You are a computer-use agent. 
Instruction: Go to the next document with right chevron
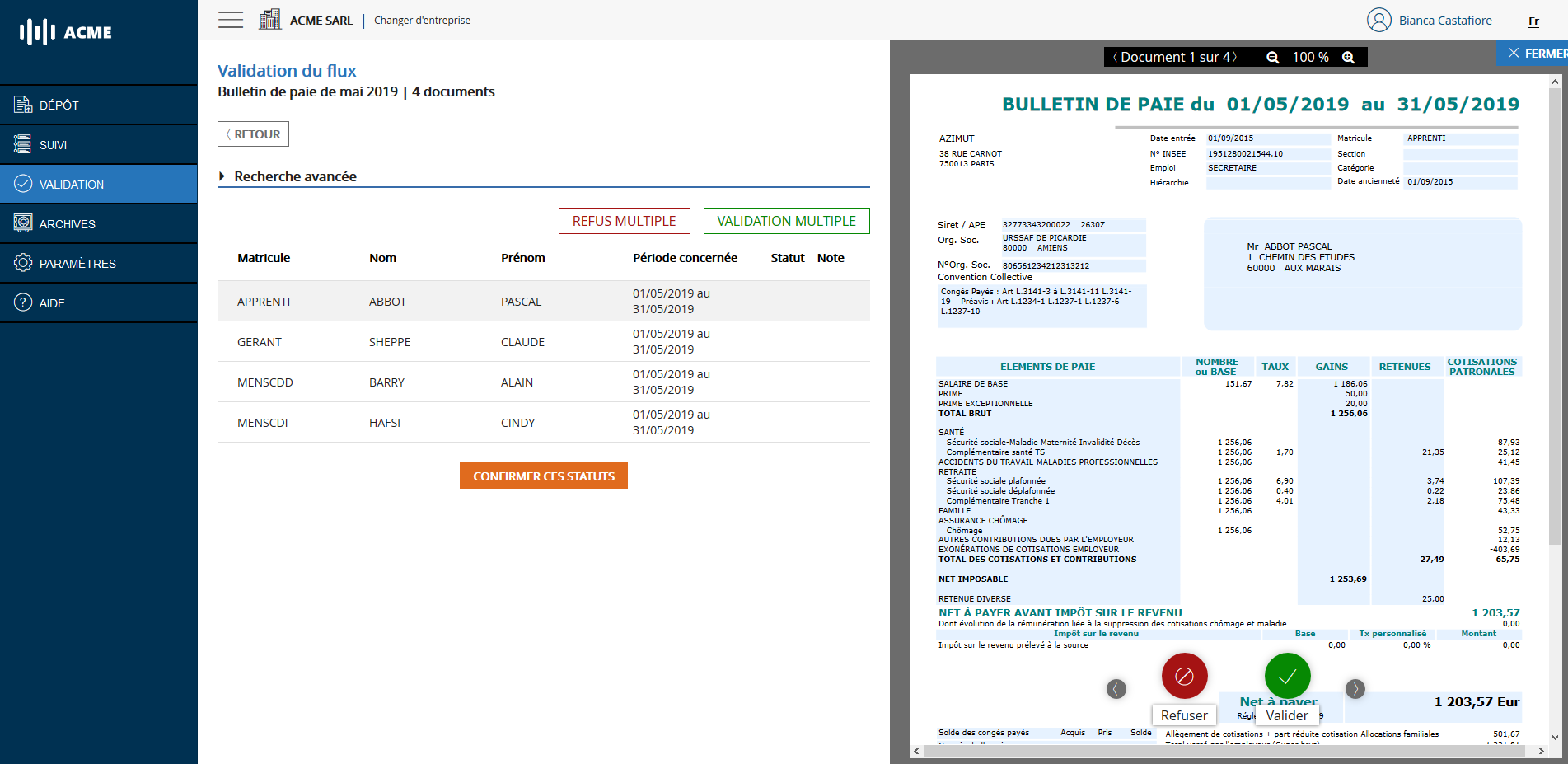[1355, 689]
